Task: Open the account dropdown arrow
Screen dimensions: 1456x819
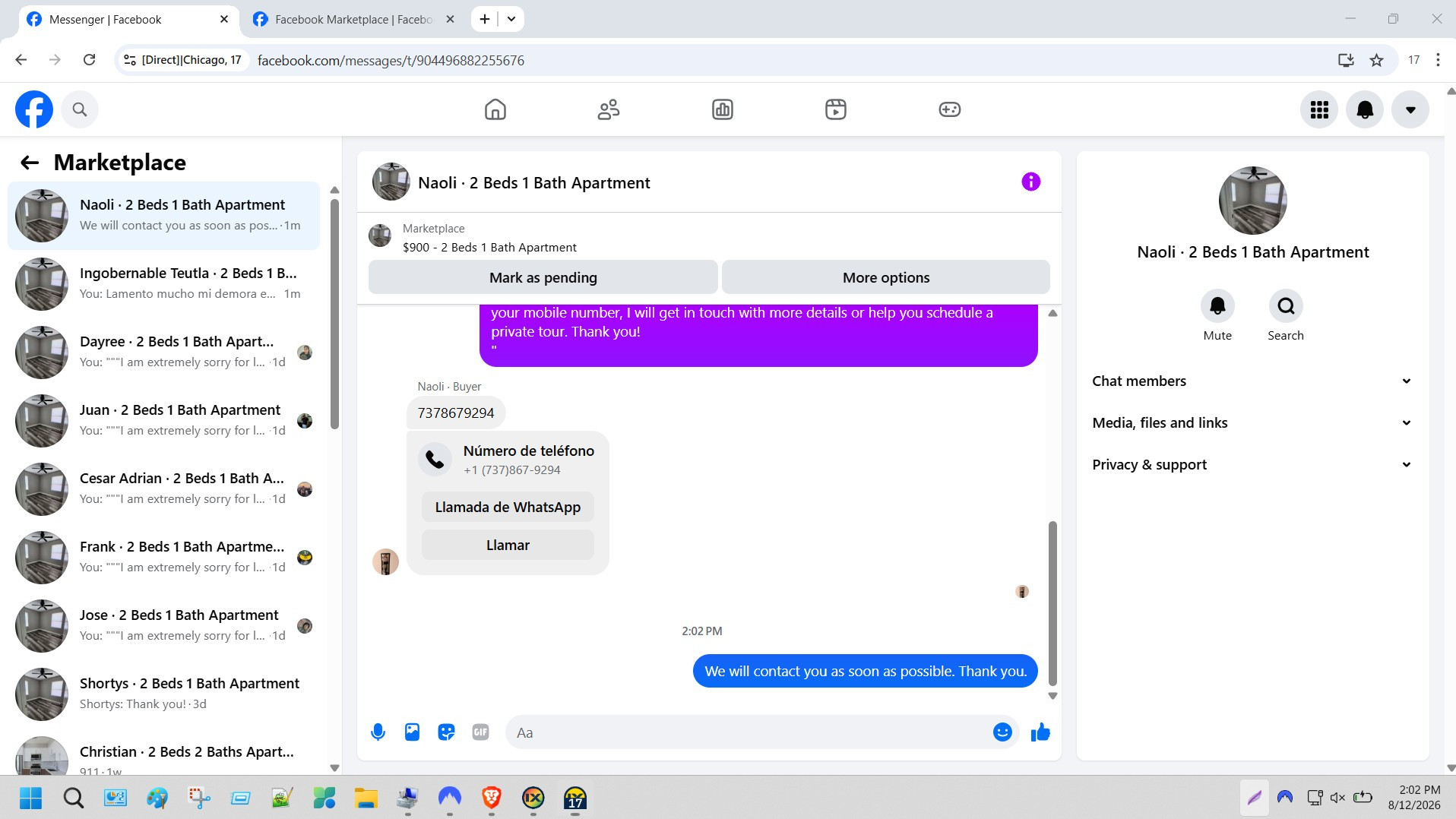Action: click(x=1410, y=109)
